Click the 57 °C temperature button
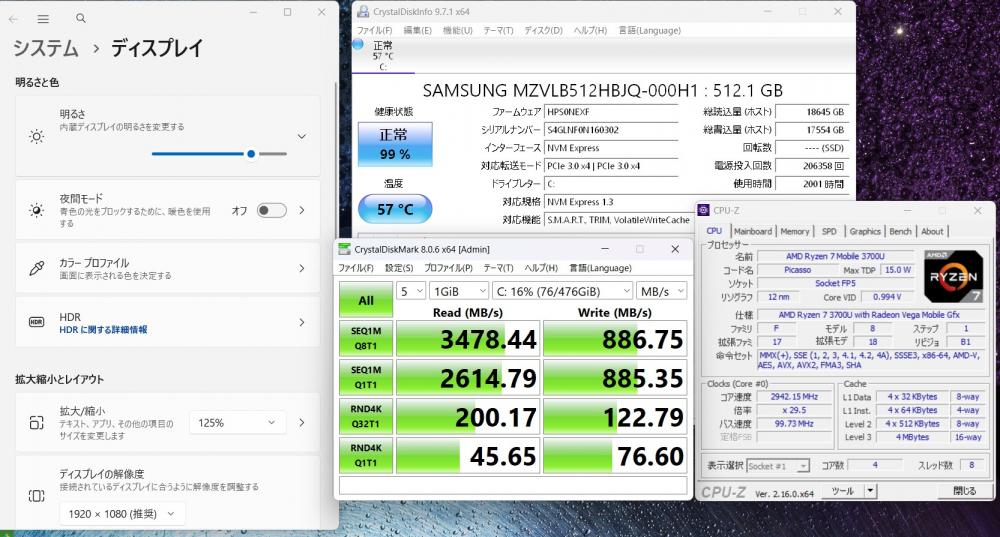1000x537 pixels. (395, 209)
